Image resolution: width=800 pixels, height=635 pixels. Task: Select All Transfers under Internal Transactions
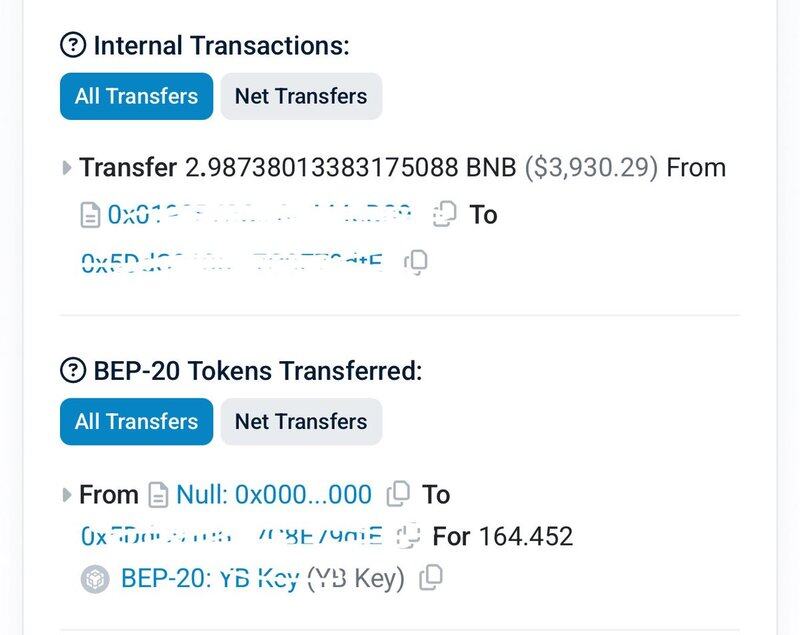tap(136, 96)
